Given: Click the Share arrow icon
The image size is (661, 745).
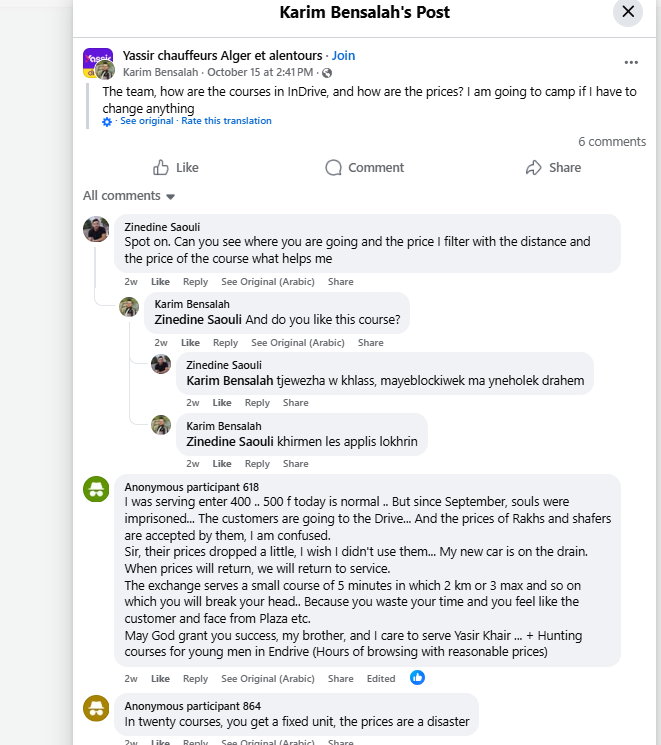Looking at the screenshot, I should 534,168.
